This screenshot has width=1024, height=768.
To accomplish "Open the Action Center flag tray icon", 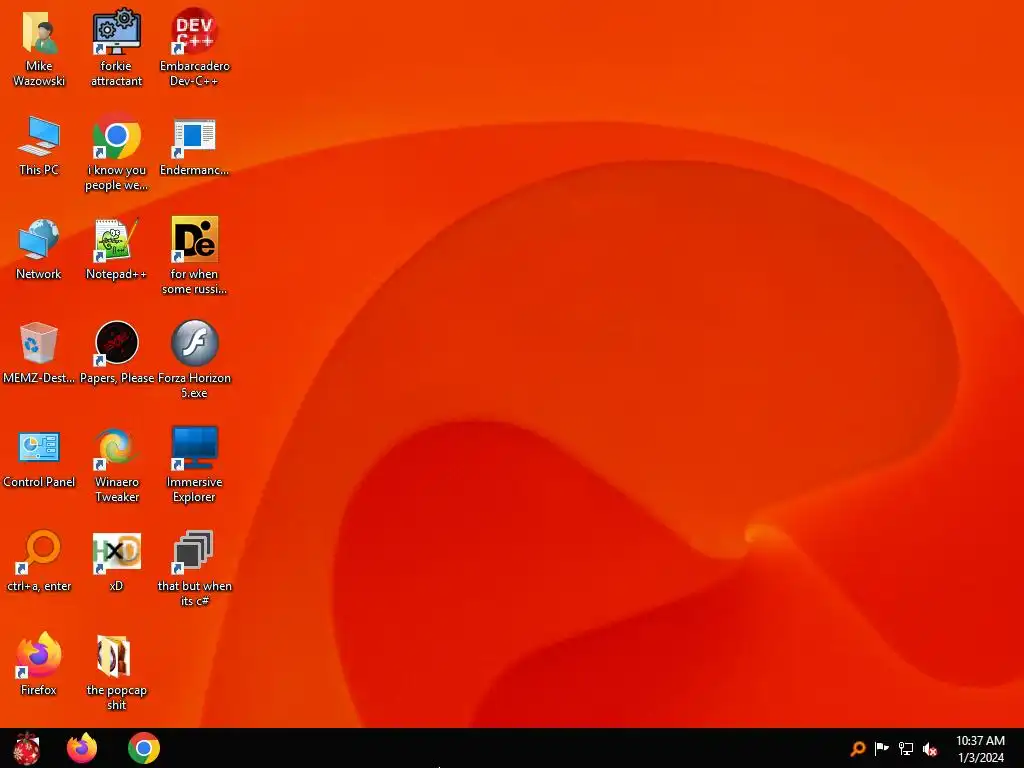I will tap(882, 748).
